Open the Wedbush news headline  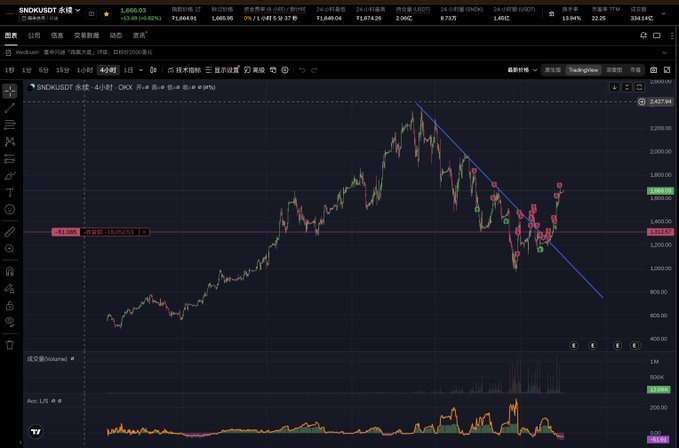[84, 52]
